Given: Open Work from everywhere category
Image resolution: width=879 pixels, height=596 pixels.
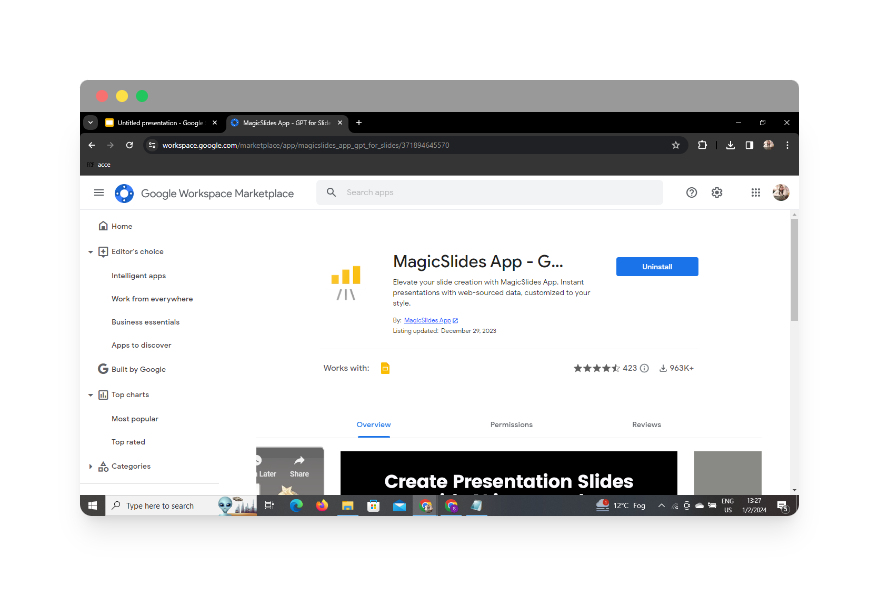Looking at the screenshot, I should coord(152,299).
